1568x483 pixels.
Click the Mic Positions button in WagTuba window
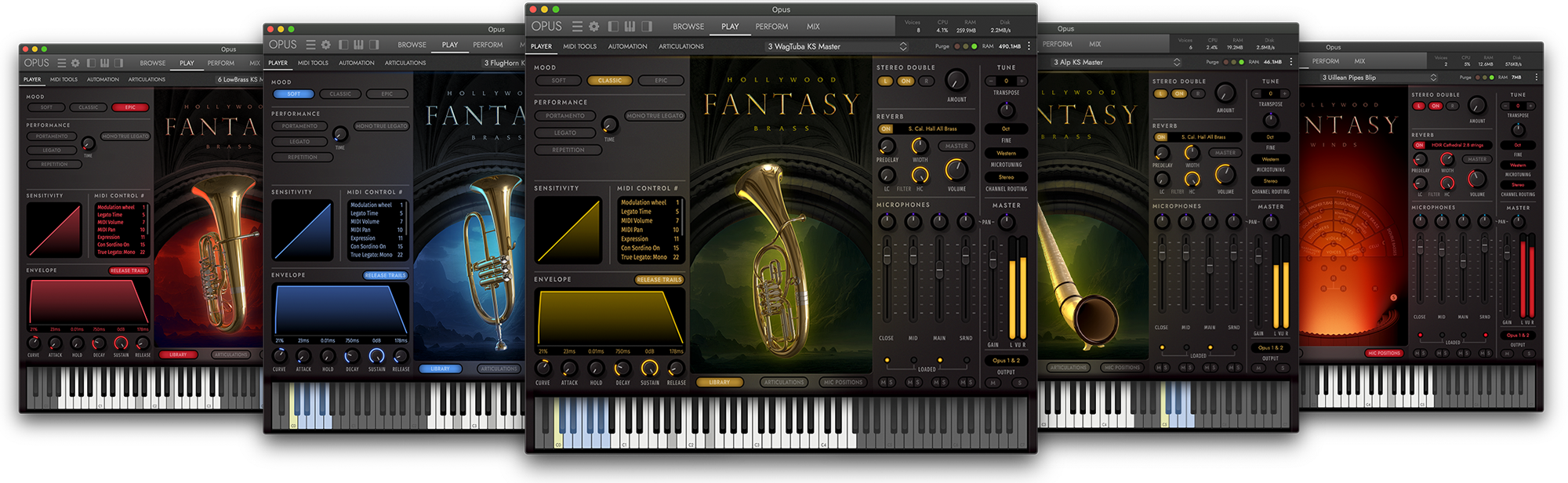point(843,383)
